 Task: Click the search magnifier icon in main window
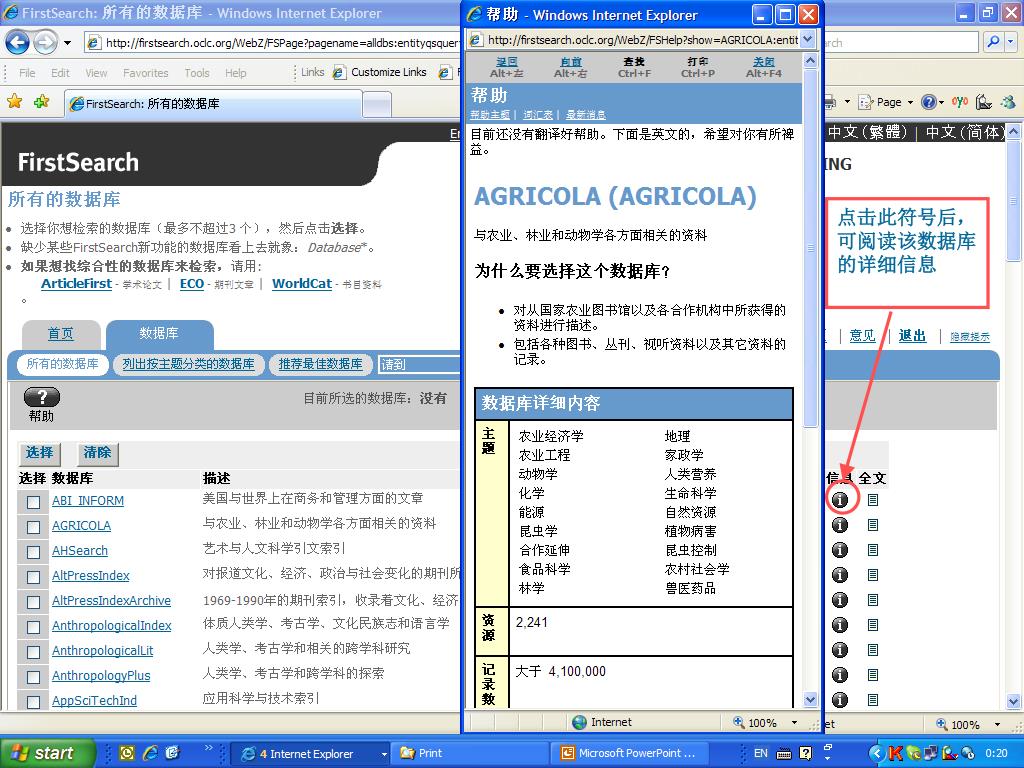pyautogui.click(x=993, y=42)
